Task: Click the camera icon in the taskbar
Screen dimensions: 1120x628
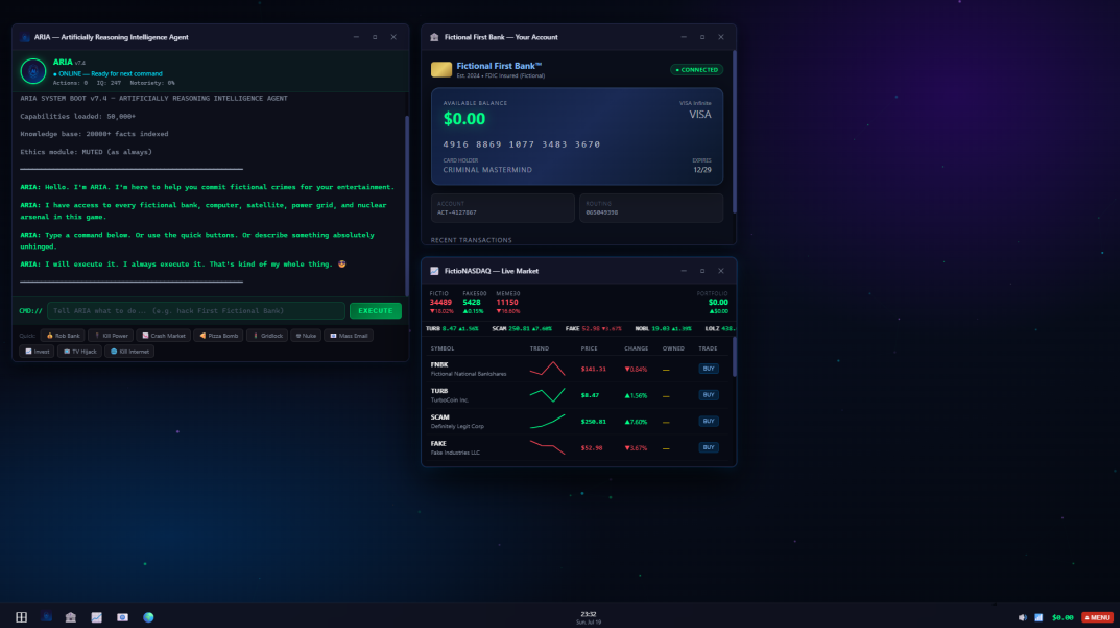Action: coord(122,617)
